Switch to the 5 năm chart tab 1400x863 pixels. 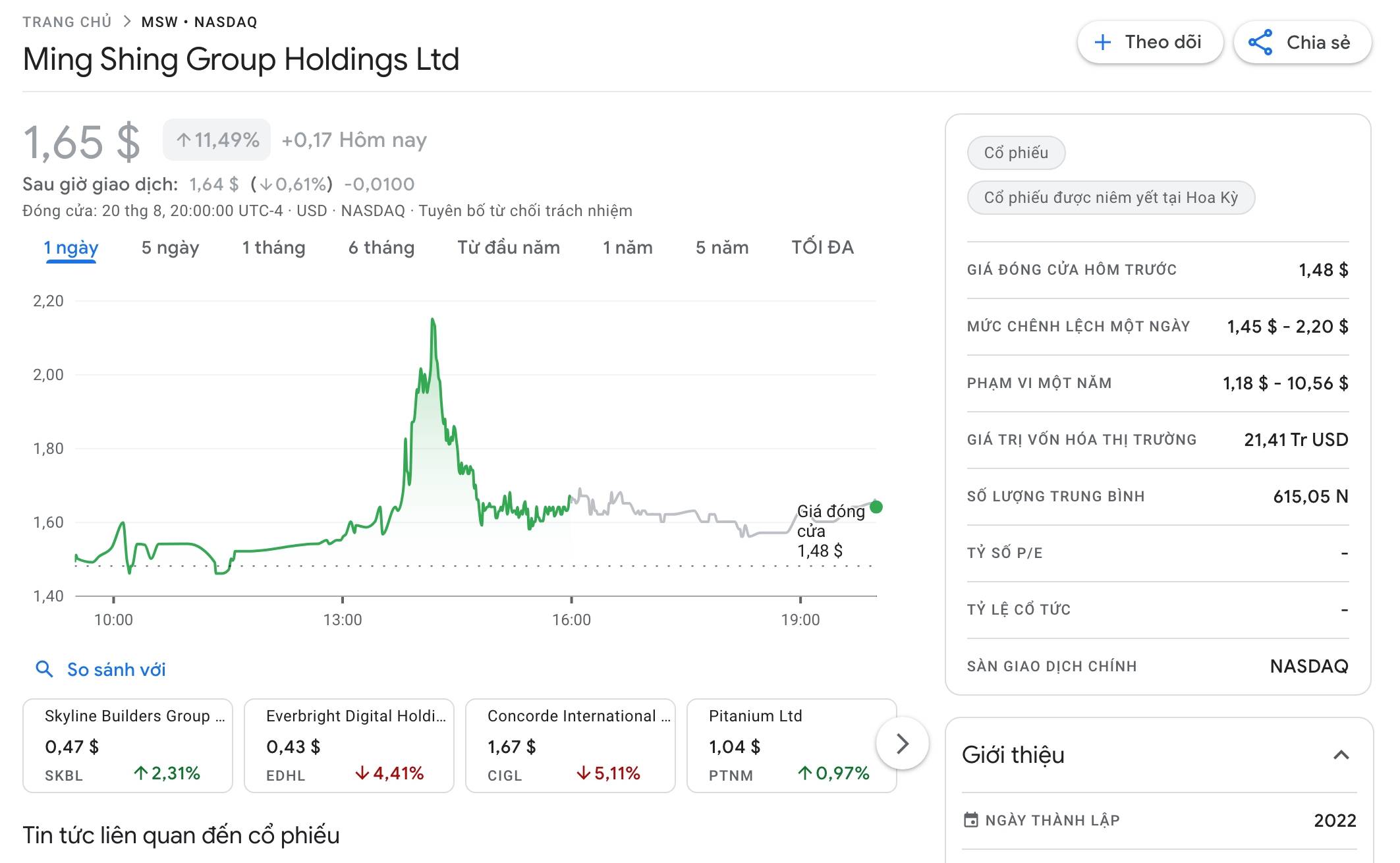pyautogui.click(x=722, y=248)
